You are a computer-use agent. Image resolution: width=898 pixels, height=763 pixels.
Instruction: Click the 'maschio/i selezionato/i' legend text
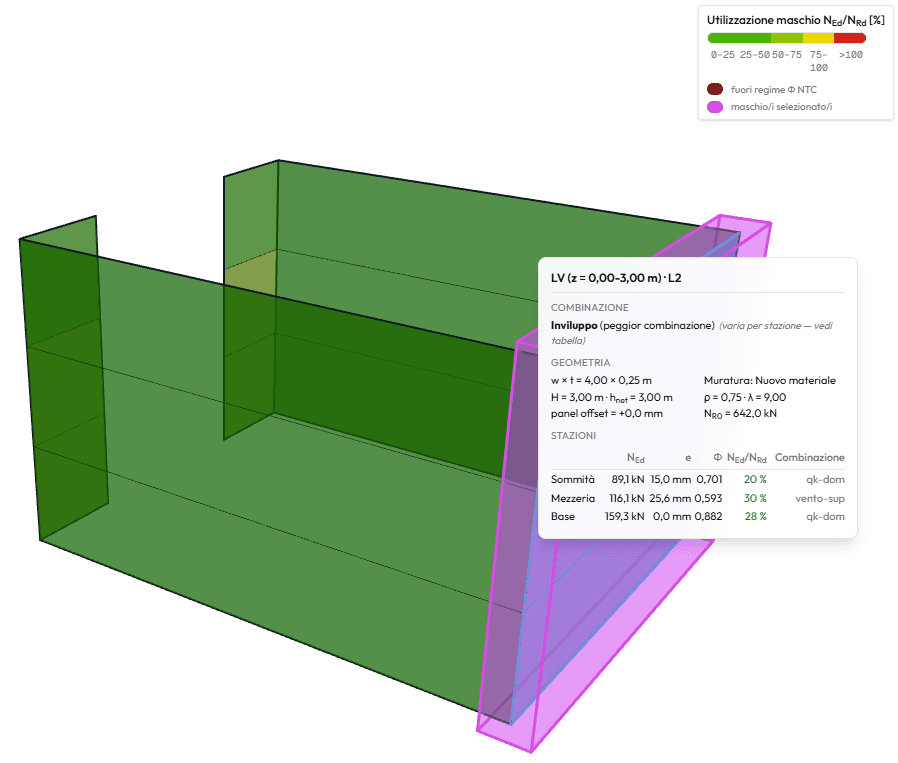tap(781, 107)
